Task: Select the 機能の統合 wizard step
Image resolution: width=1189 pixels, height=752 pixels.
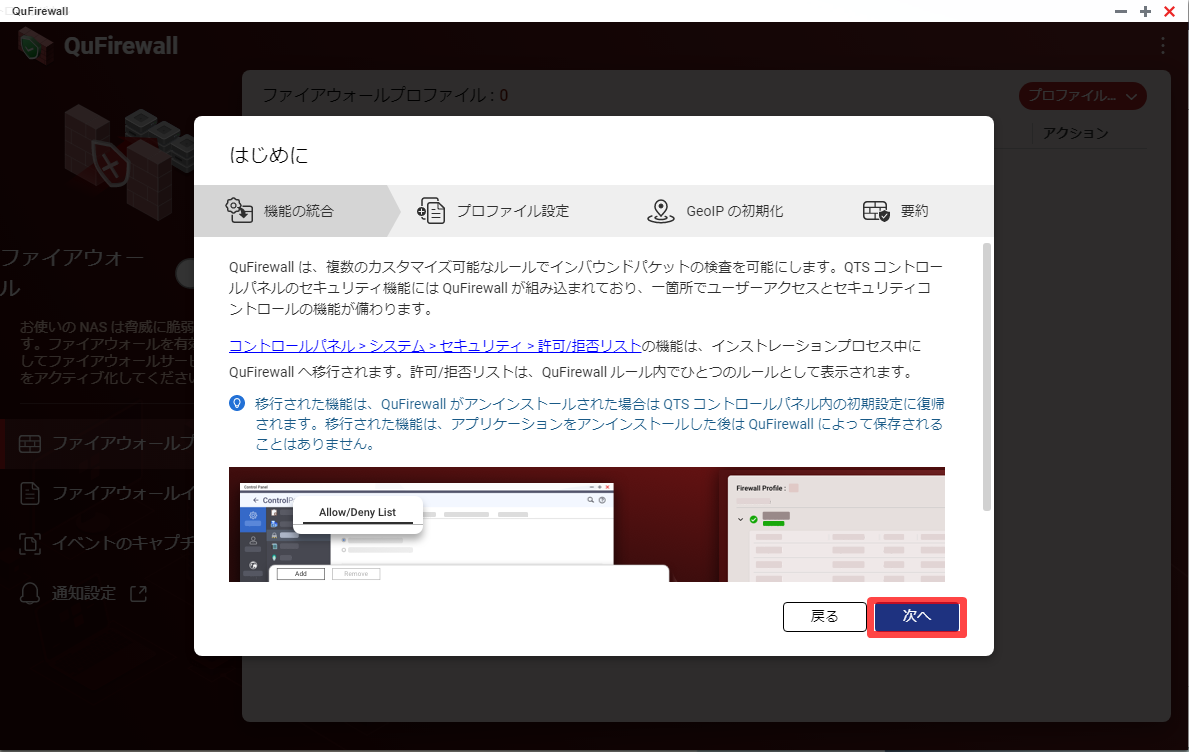Action: (x=291, y=211)
